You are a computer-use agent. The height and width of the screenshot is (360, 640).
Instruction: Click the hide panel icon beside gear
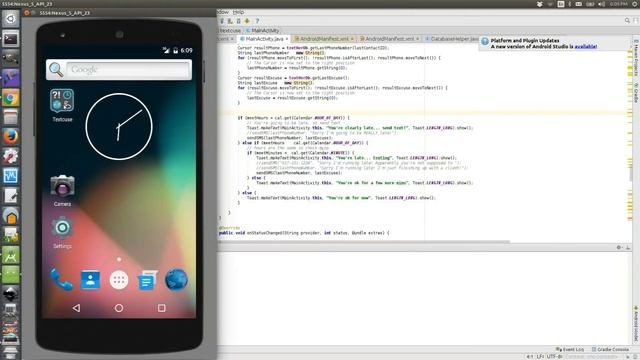[x=628, y=247]
